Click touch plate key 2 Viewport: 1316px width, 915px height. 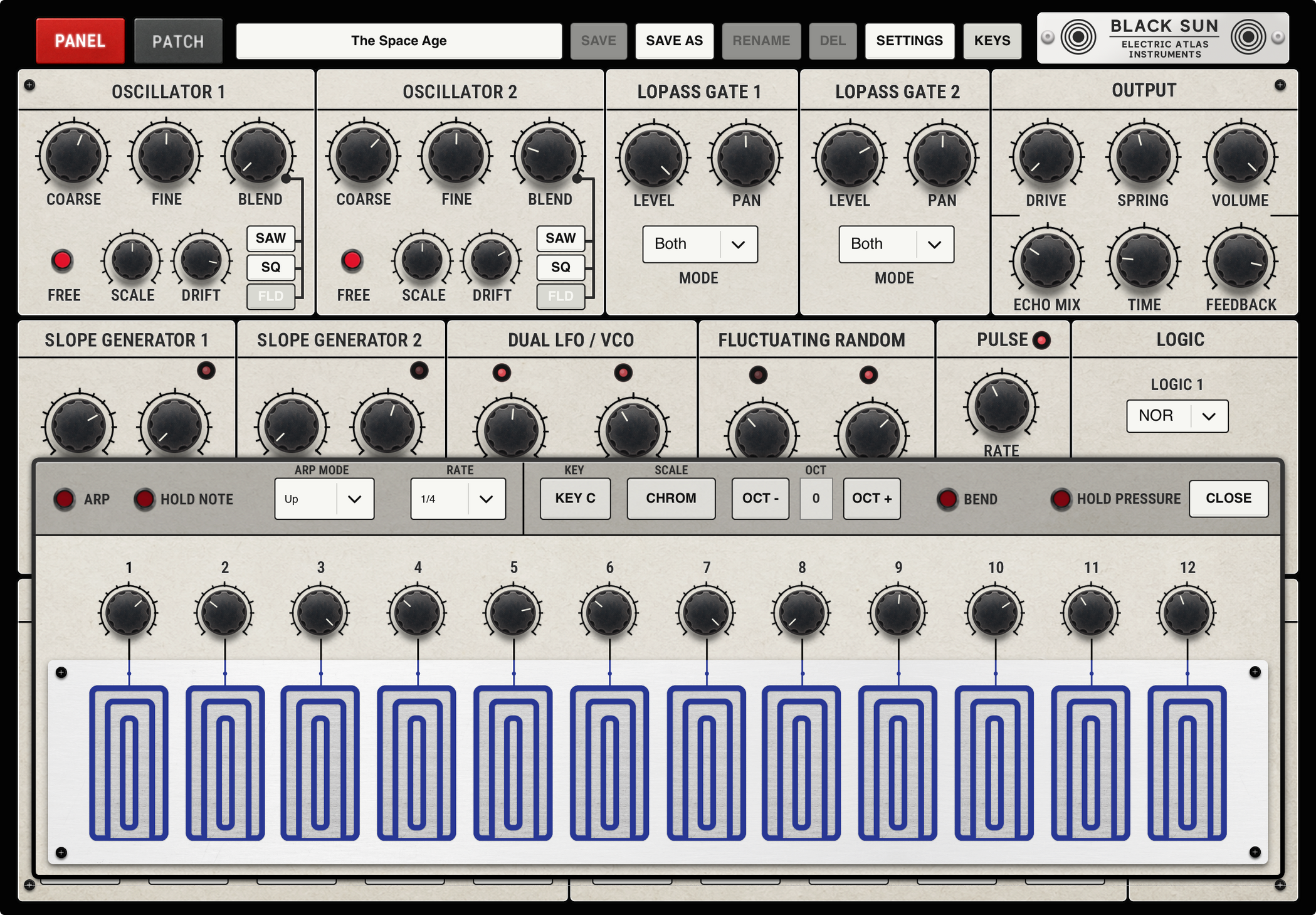[x=225, y=763]
